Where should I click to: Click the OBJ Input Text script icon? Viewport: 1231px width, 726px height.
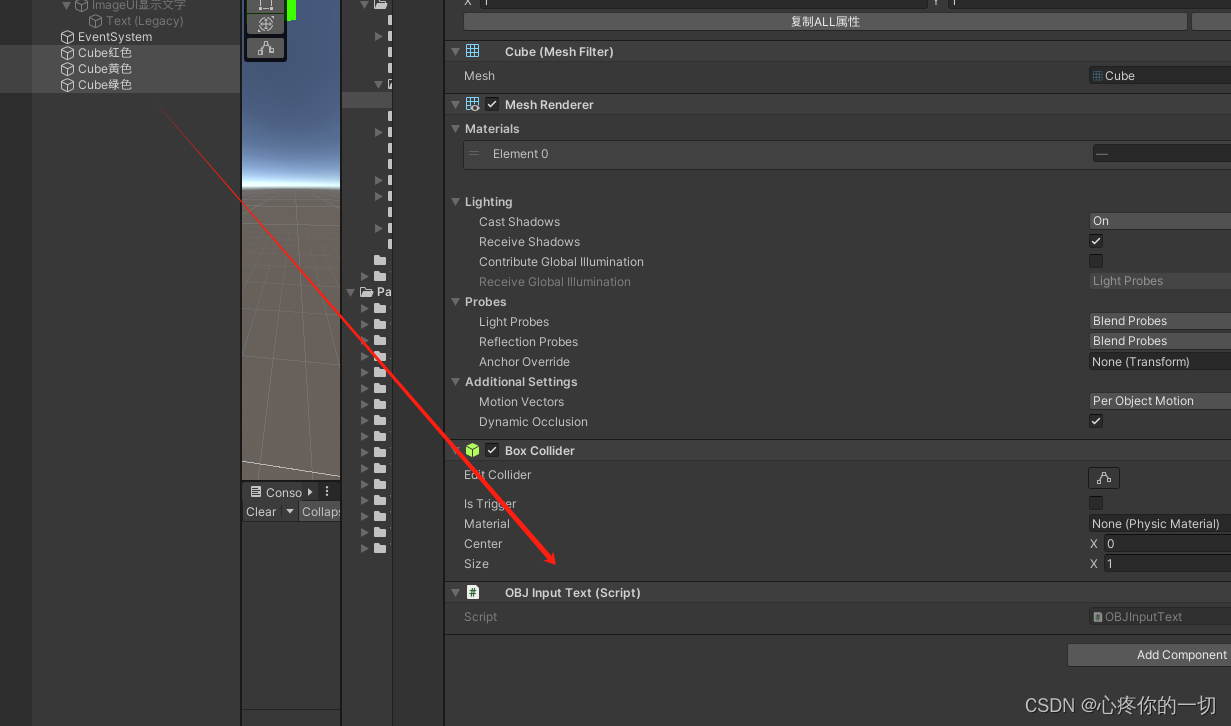pyautogui.click(x=473, y=592)
